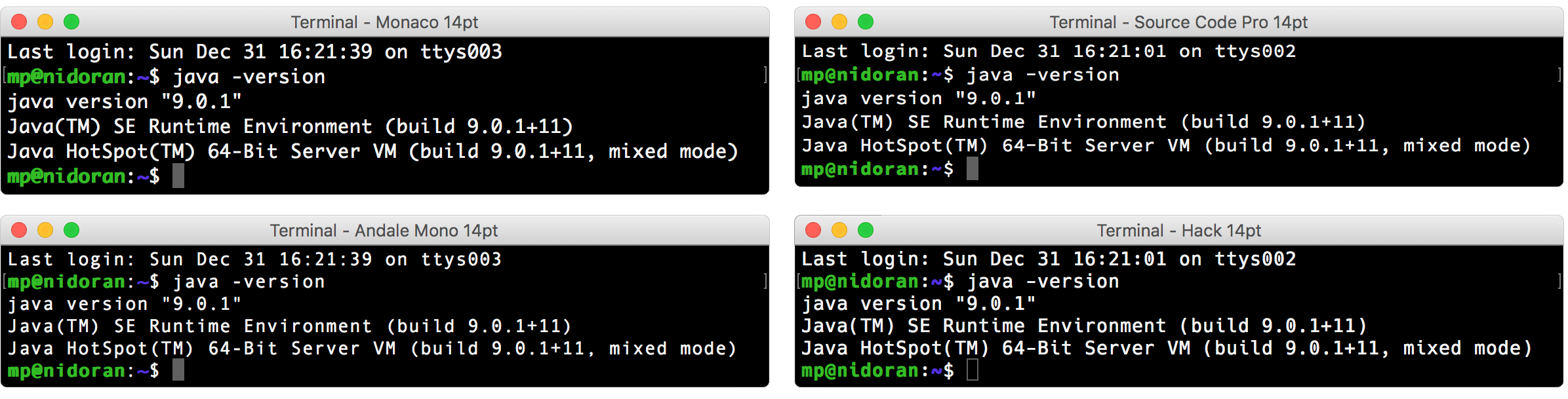The height and width of the screenshot is (399, 1568).
Task: Click 'java version "9.0.1"' in Source Code Pro terminal
Action: pyautogui.click(x=919, y=98)
